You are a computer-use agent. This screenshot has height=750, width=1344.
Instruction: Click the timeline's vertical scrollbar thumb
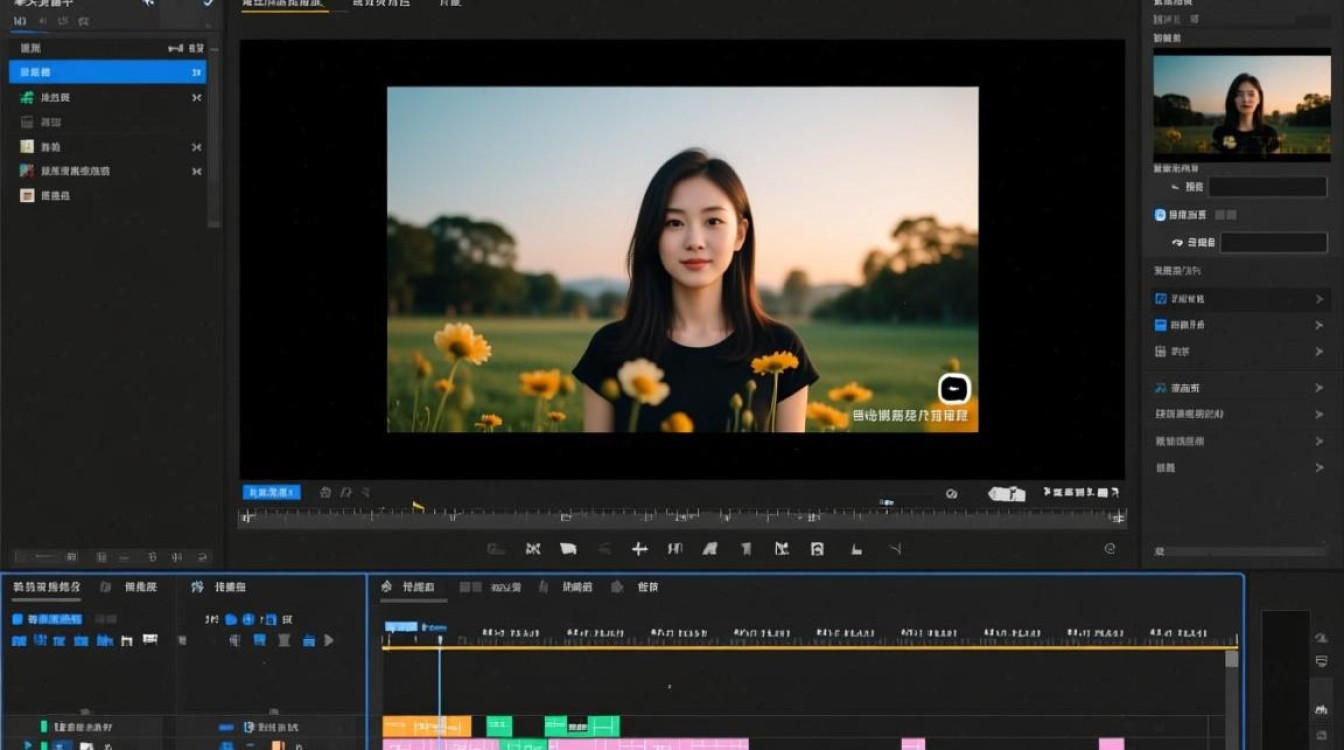click(x=1231, y=659)
